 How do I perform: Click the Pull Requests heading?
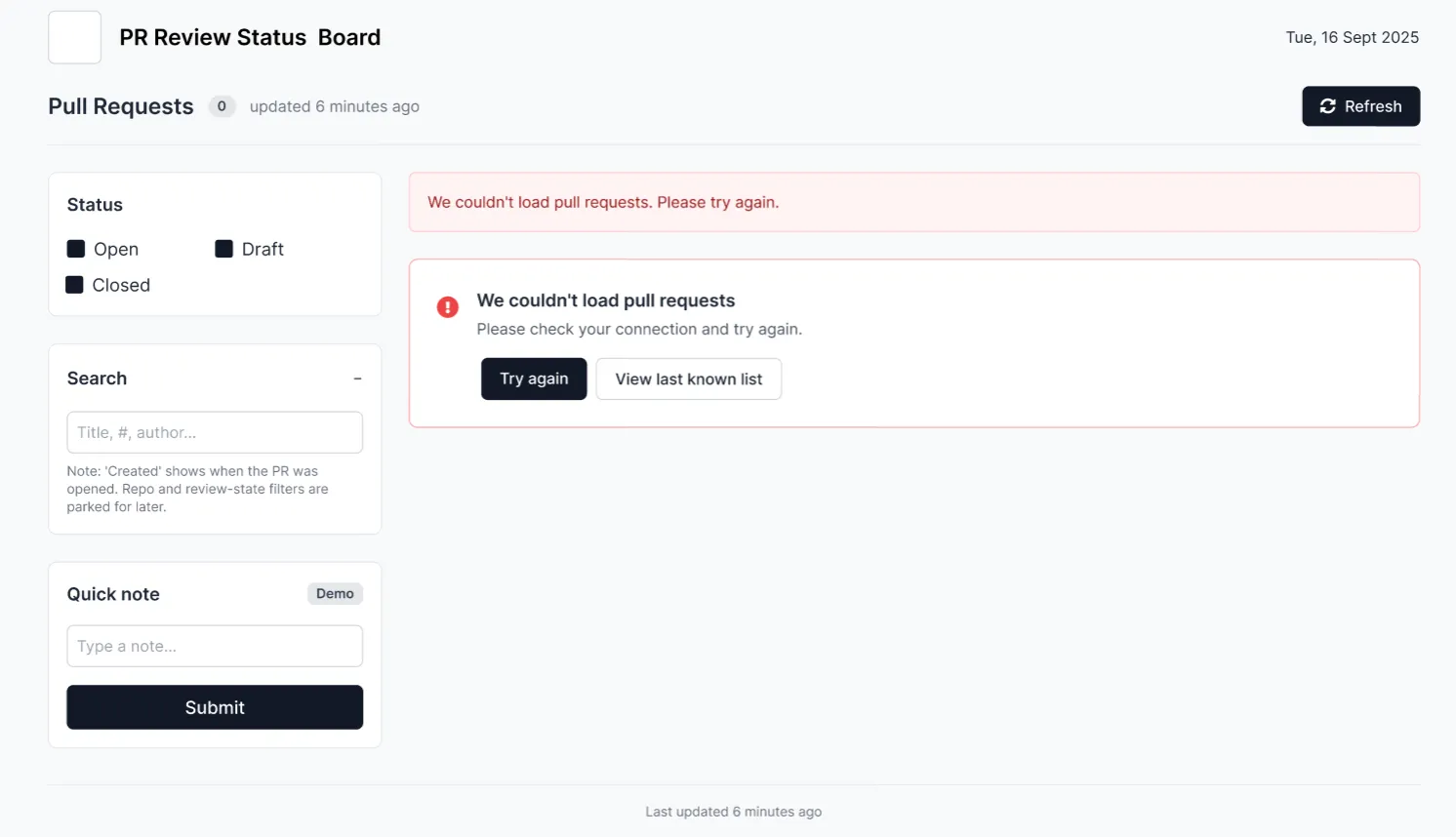(121, 106)
